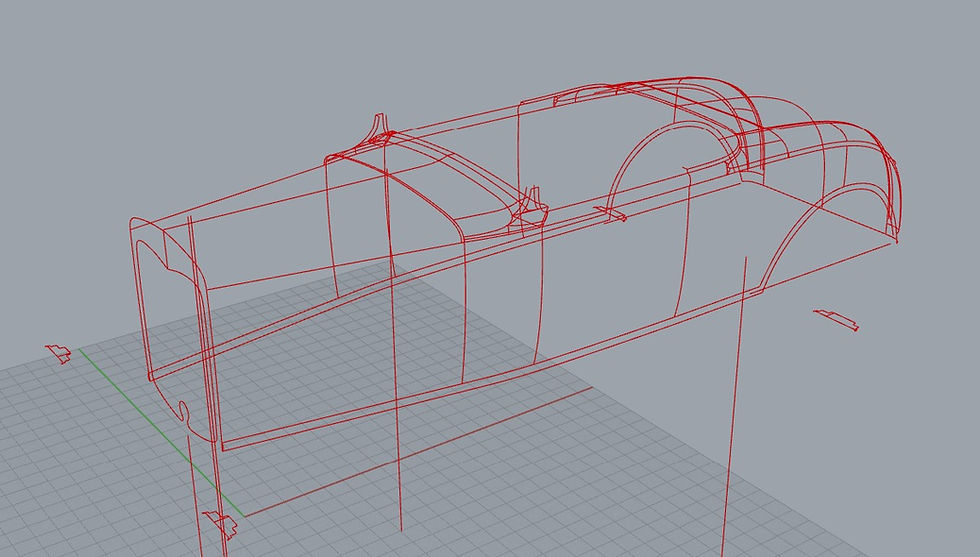980x557 pixels.
Task: Pick the small profile curve at green axis top end
Action: coord(58,354)
